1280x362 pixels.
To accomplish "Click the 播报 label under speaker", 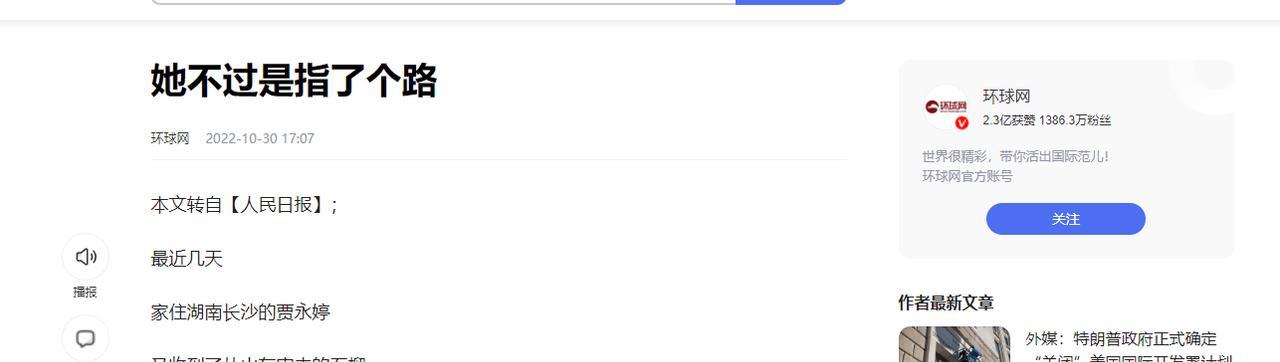I will (85, 292).
